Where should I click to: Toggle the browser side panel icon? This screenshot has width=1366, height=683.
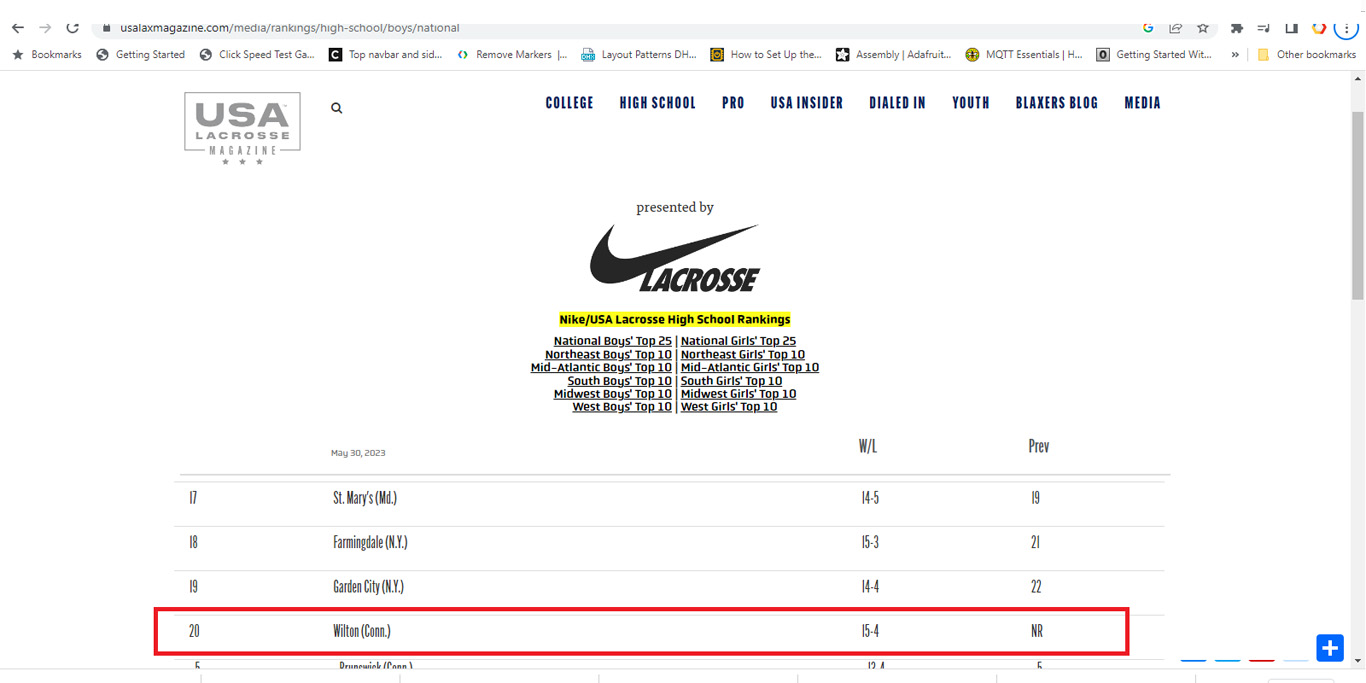(1291, 28)
